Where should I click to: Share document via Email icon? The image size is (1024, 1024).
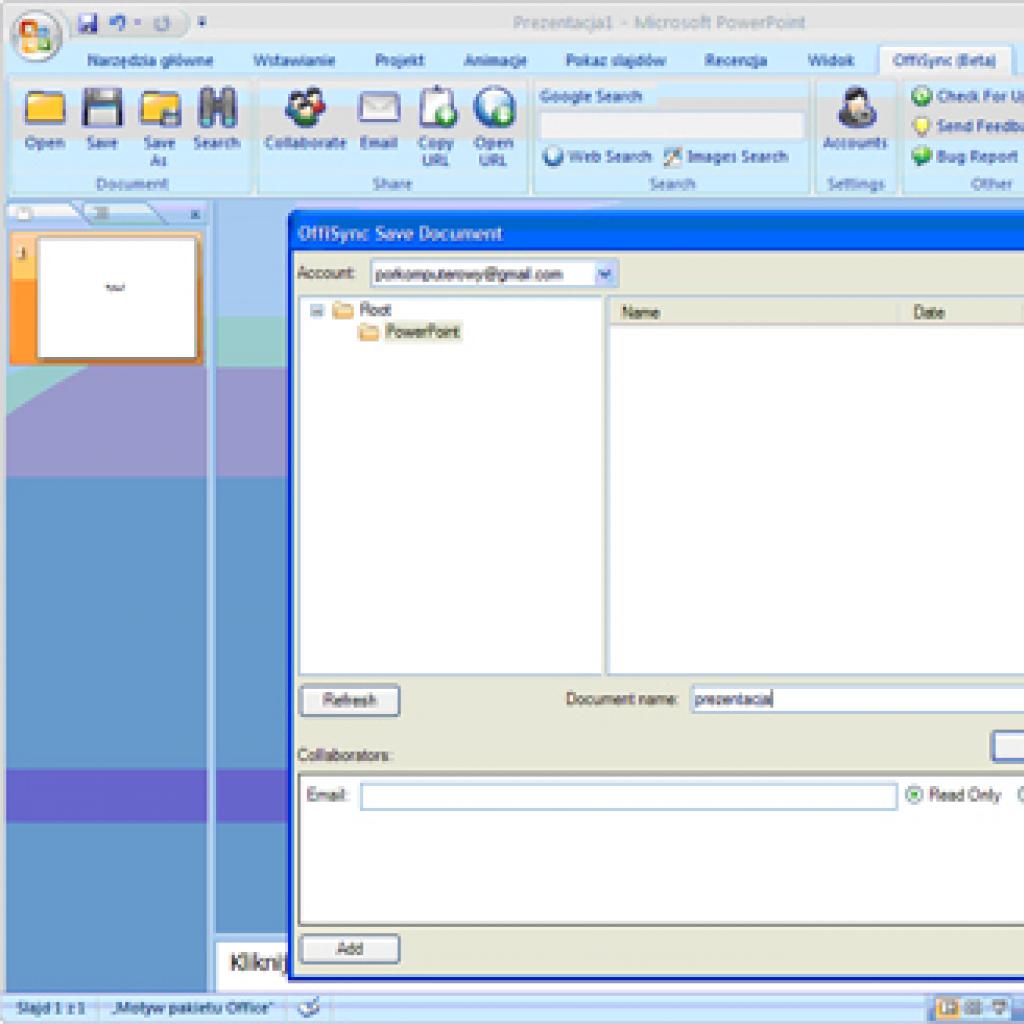tap(379, 119)
